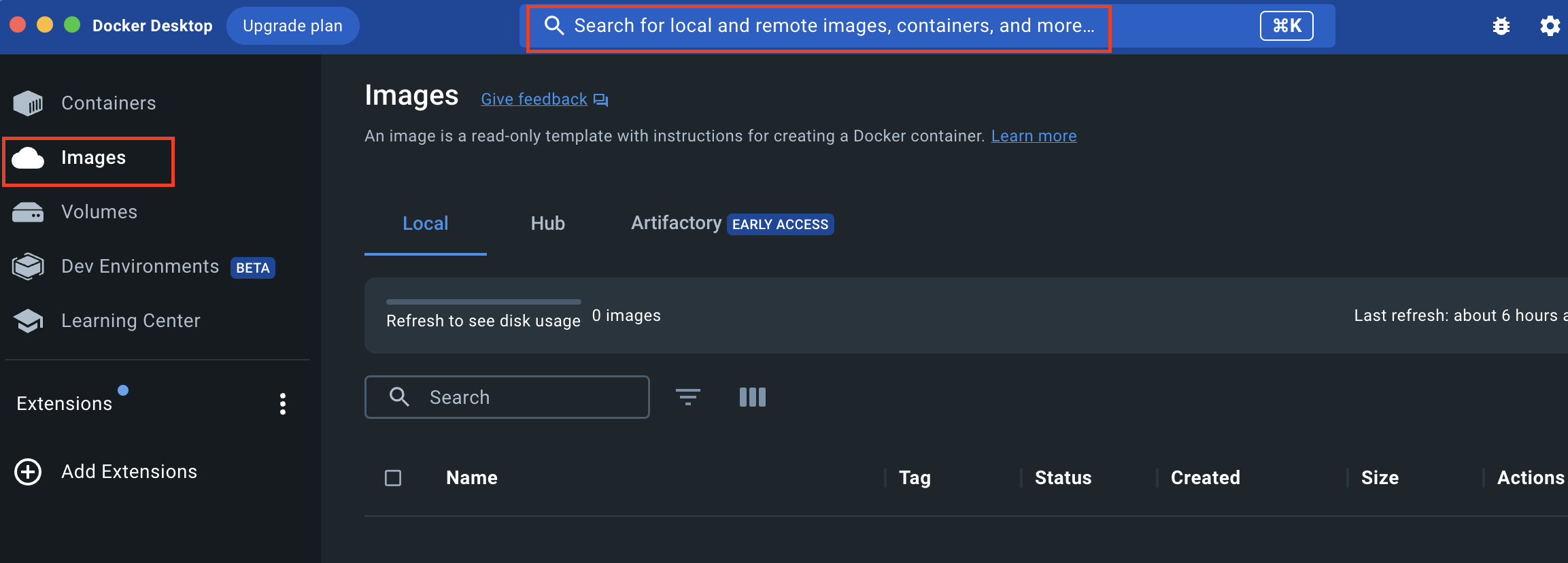Open the Volumes drive icon
The image size is (1568, 563).
point(28,212)
